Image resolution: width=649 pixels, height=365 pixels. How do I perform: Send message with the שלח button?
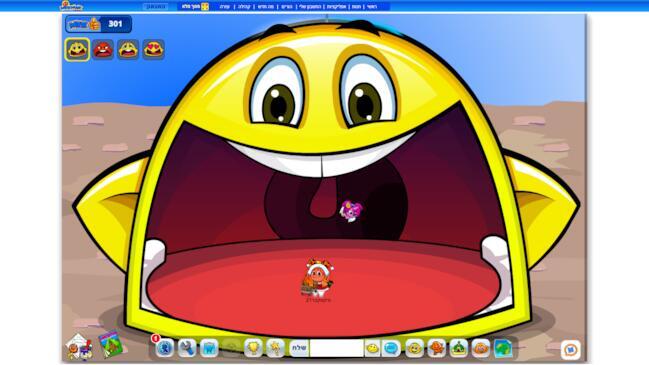click(299, 348)
